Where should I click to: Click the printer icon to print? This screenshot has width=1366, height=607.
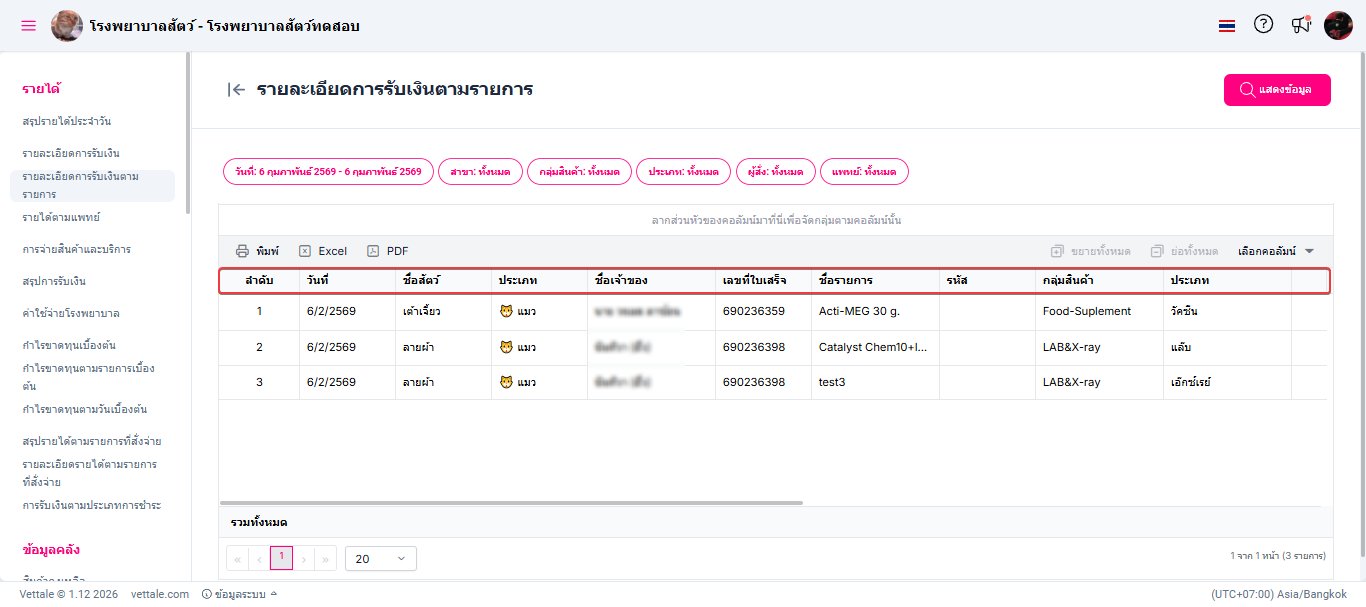[x=242, y=251]
